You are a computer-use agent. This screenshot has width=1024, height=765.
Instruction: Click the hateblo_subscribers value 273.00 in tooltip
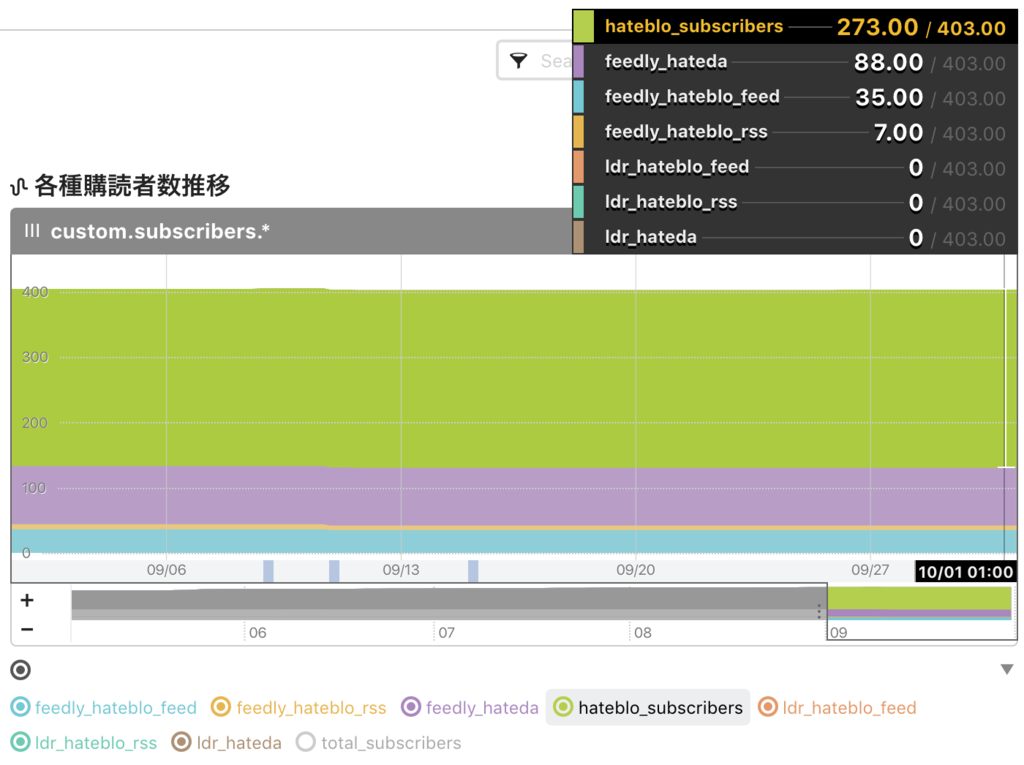pyautogui.click(x=877, y=27)
